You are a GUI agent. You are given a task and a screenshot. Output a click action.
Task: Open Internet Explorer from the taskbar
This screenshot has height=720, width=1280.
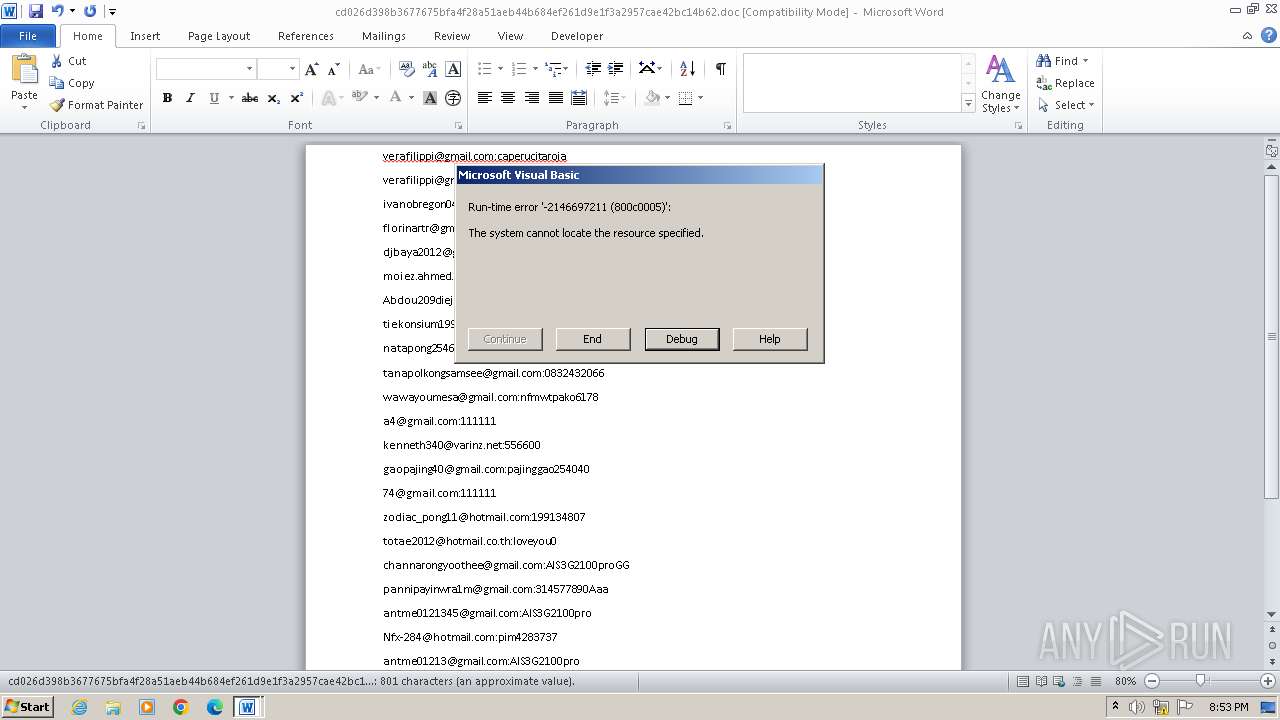[79, 707]
